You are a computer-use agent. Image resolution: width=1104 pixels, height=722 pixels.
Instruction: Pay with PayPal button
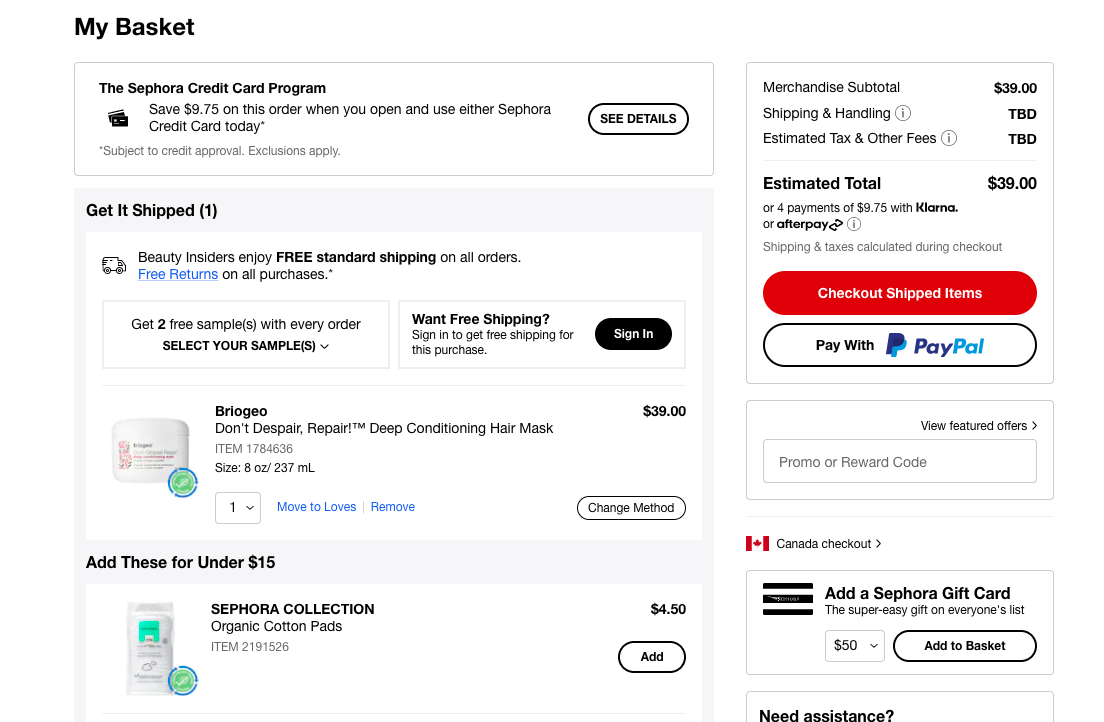point(899,345)
